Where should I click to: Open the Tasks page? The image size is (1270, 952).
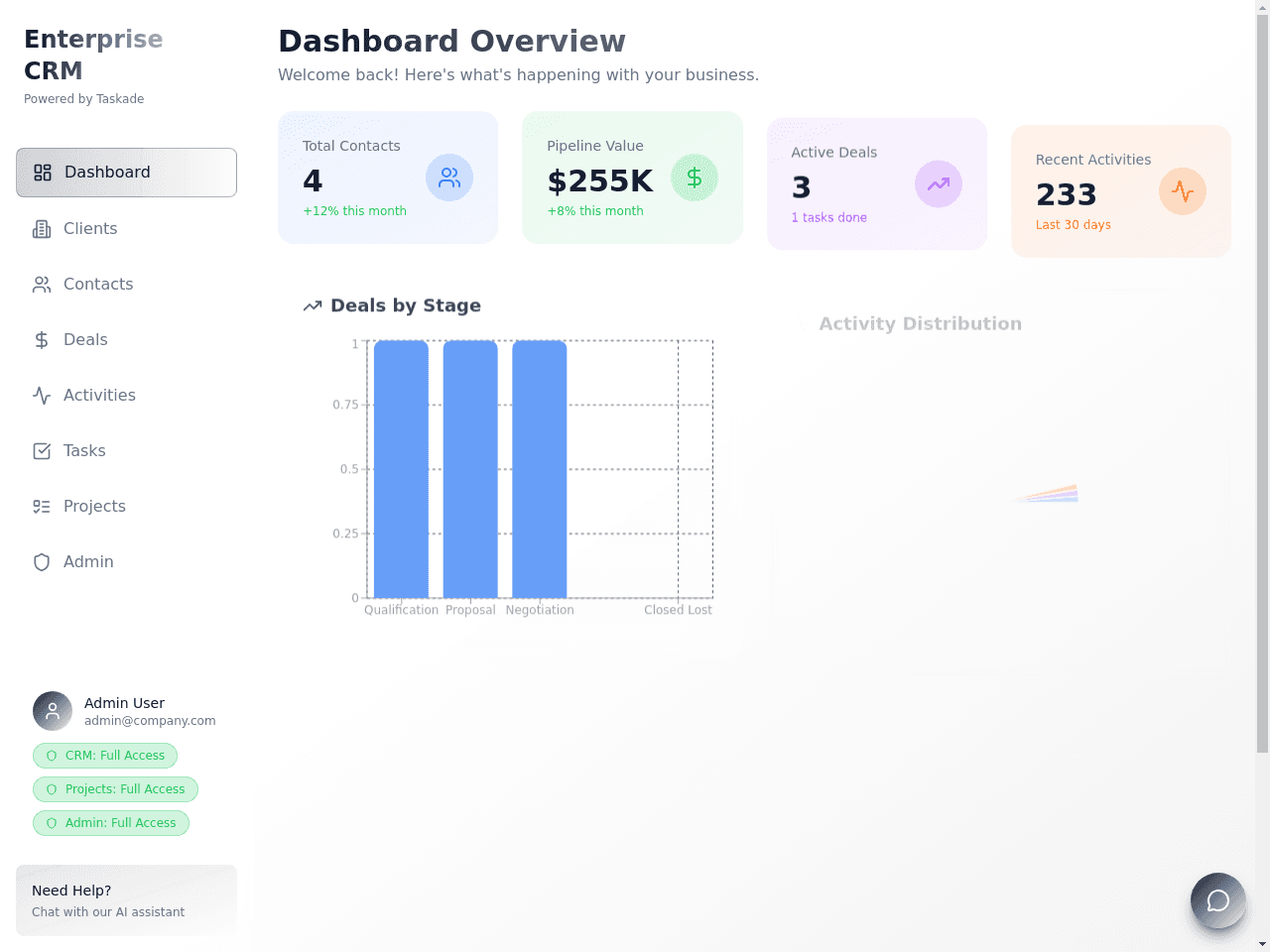[126, 451]
